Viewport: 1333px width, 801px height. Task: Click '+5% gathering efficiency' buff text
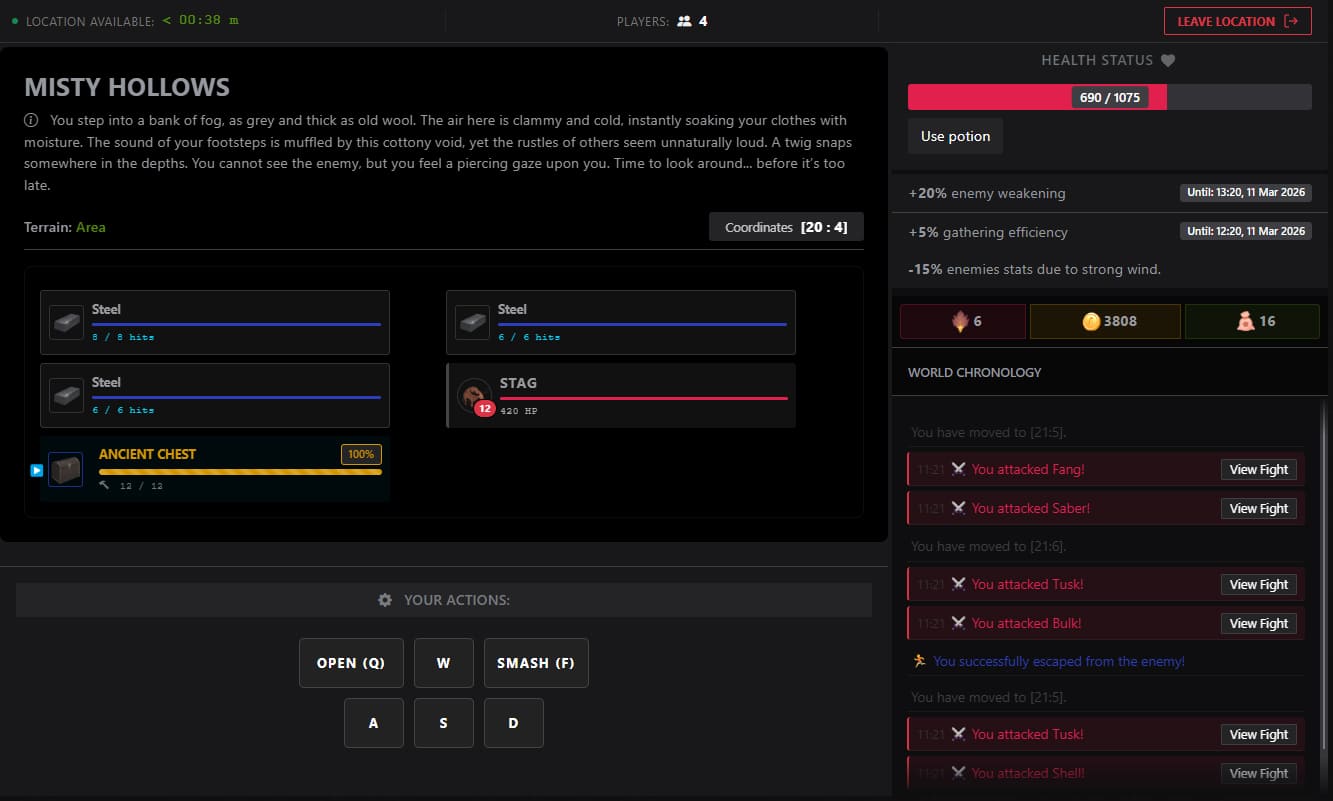[x=988, y=232]
